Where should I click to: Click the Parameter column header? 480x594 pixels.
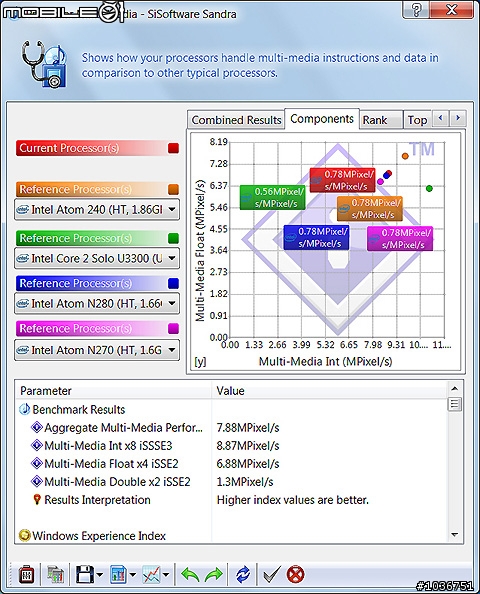[x=113, y=391]
